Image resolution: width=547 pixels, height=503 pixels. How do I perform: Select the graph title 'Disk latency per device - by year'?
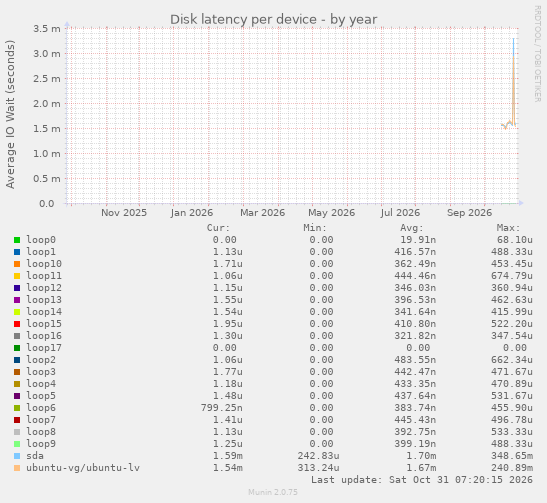tap(274, 20)
